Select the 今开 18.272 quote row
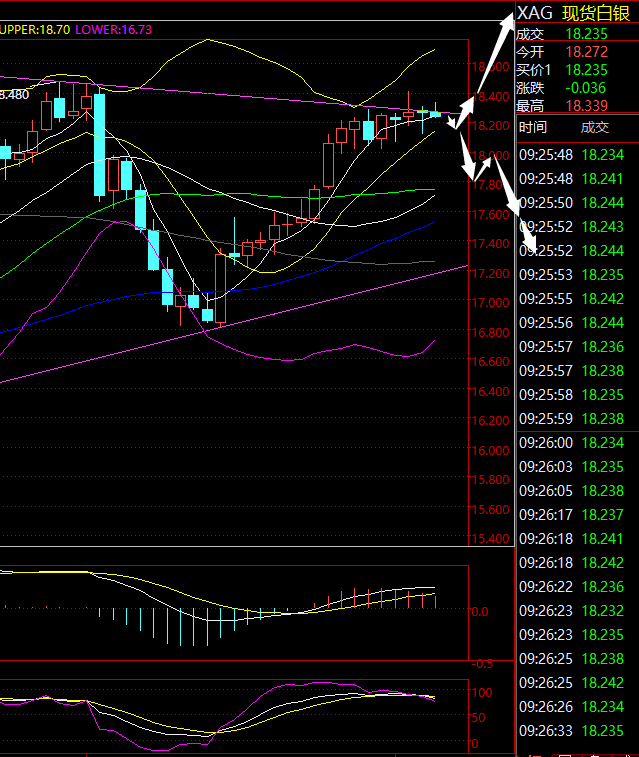This screenshot has width=639, height=757. tap(575, 51)
